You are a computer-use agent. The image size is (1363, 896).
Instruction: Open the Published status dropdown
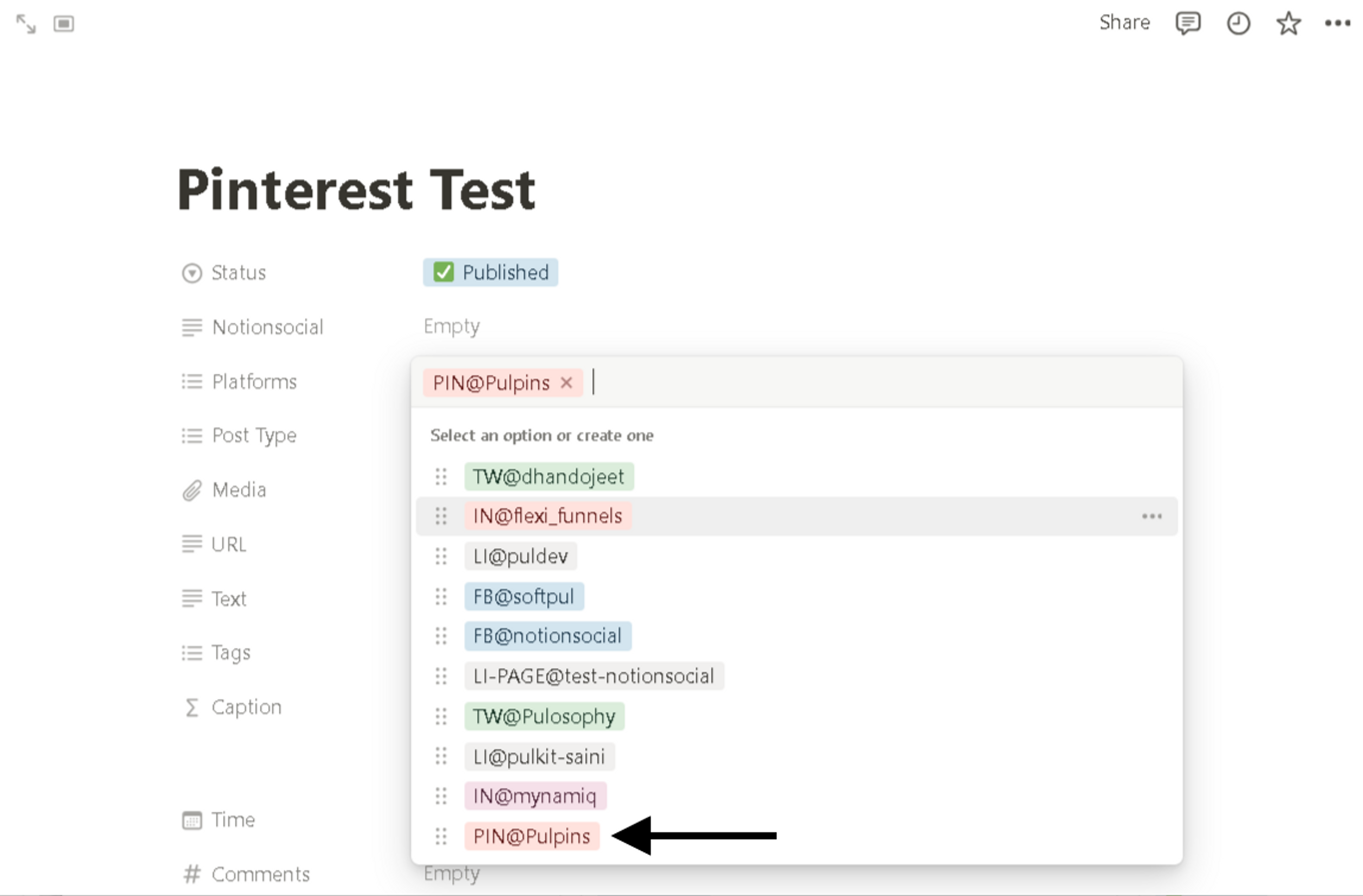pyautogui.click(x=491, y=273)
